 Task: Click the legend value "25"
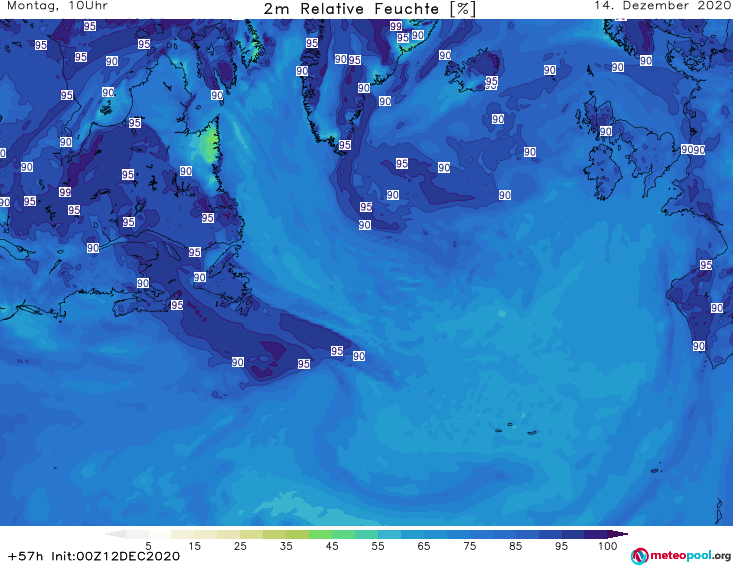click(x=240, y=546)
